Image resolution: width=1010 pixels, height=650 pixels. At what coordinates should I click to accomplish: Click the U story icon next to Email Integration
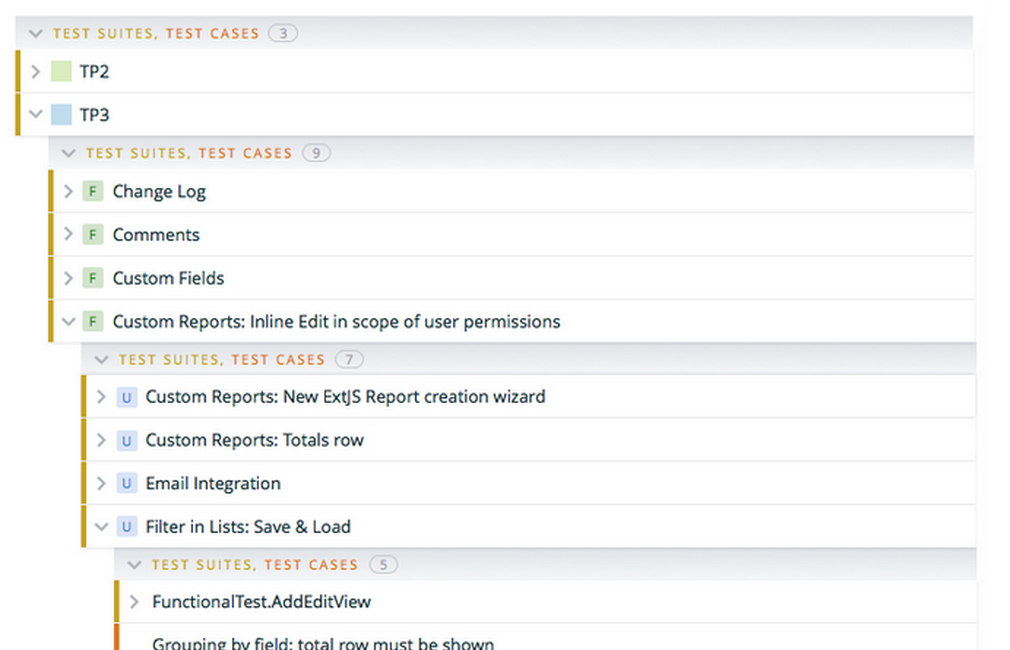[x=126, y=483]
